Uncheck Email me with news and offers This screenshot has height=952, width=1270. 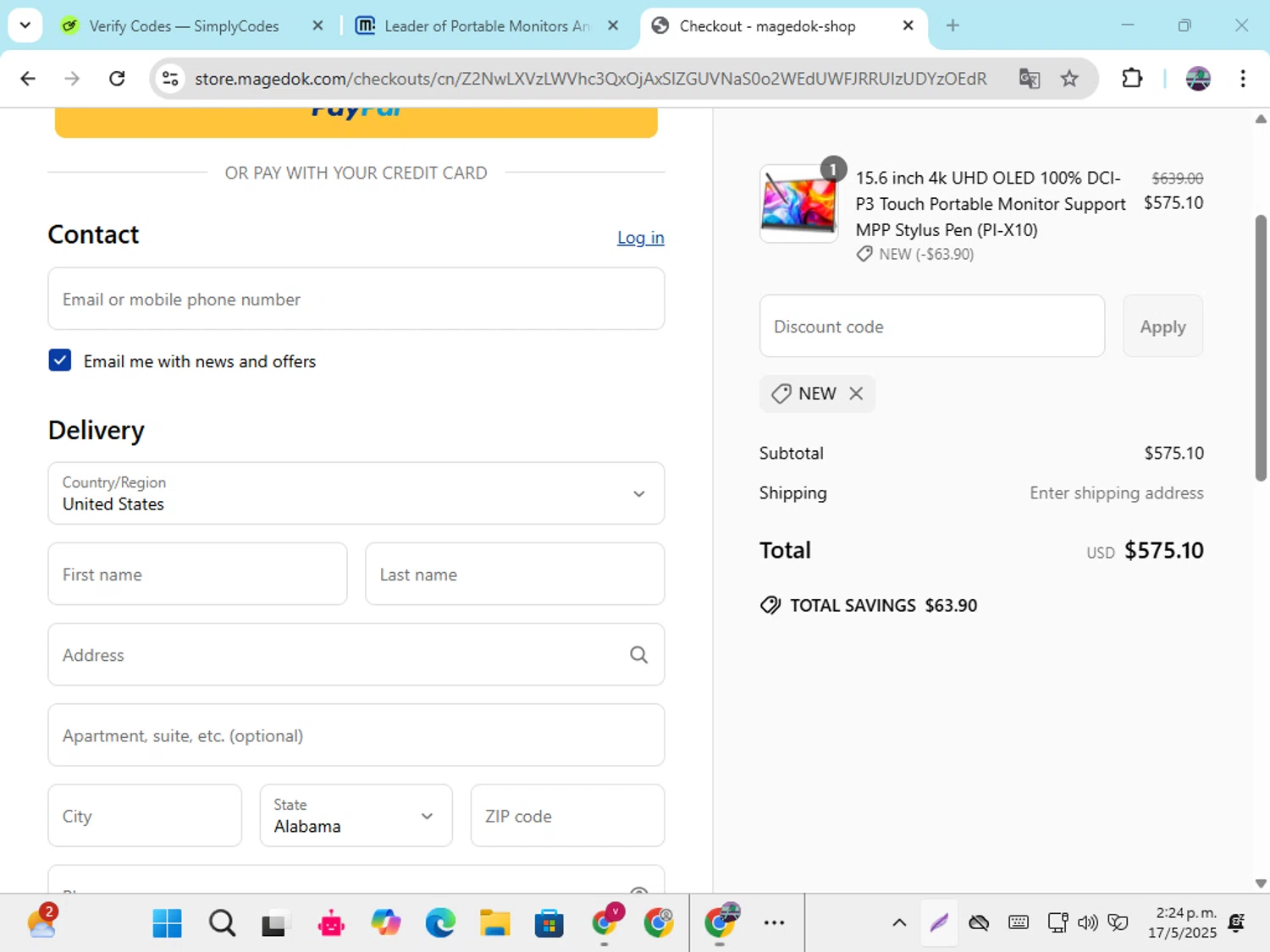point(60,360)
